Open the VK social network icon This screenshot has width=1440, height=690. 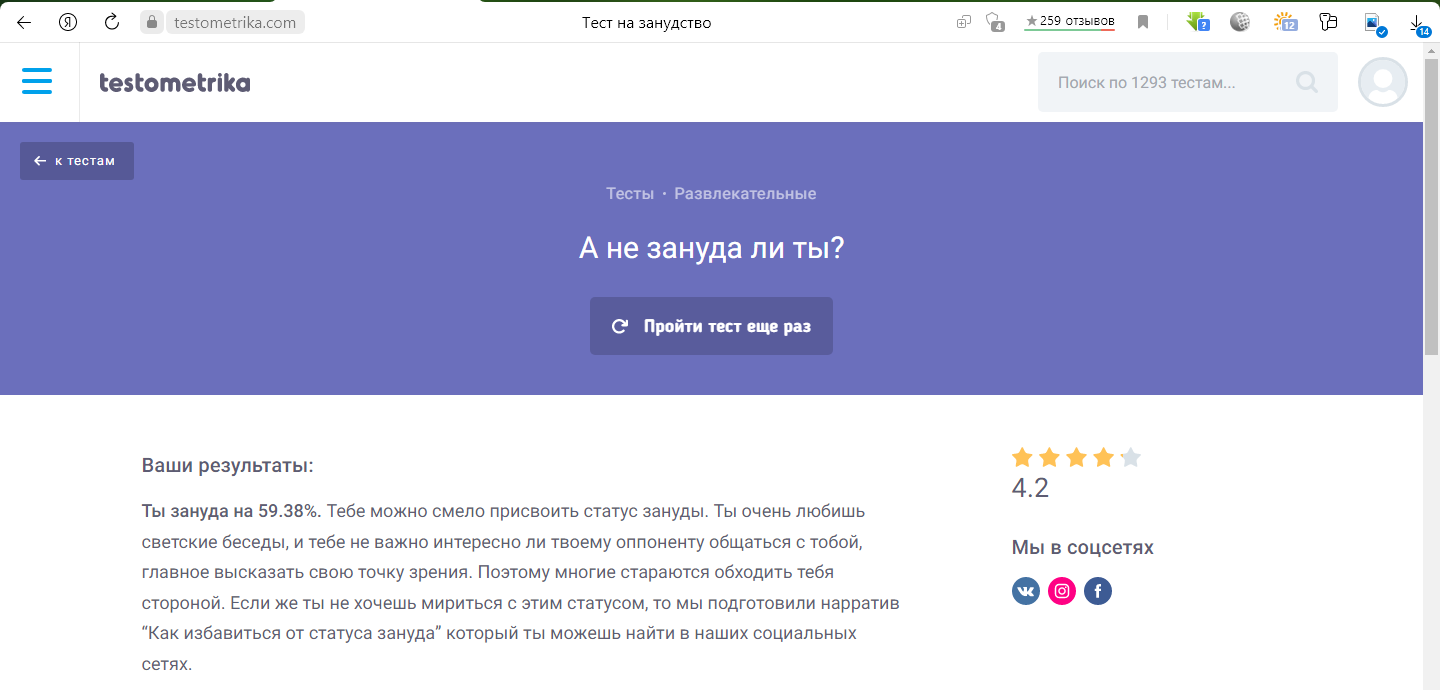(x=1026, y=591)
